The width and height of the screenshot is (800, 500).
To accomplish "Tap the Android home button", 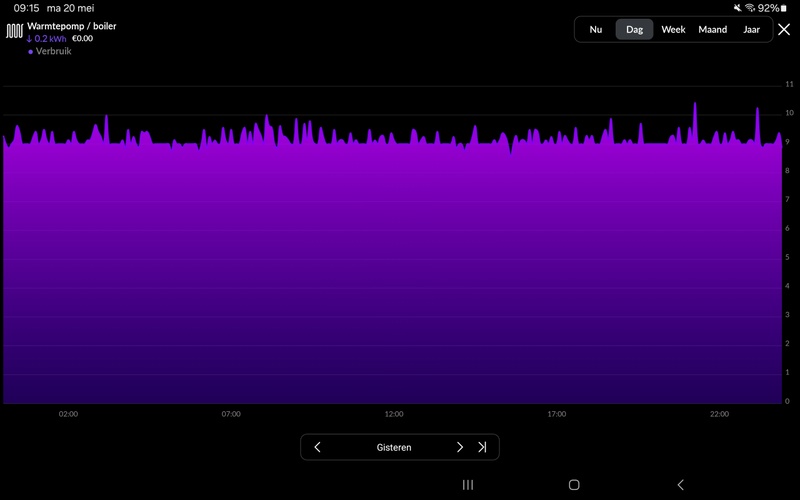I will coord(574,485).
